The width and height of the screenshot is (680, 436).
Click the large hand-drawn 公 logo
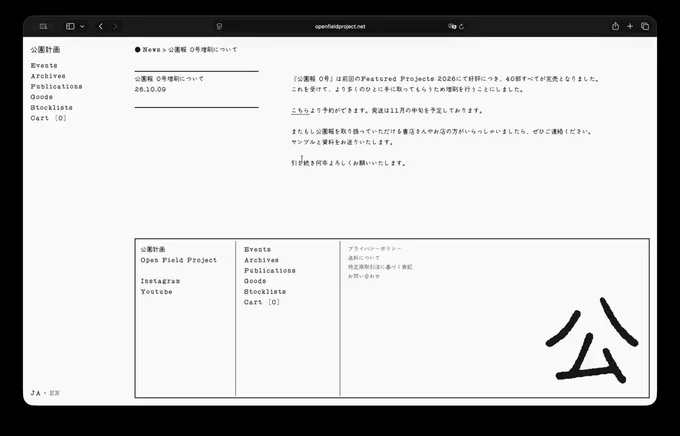[x=592, y=341]
